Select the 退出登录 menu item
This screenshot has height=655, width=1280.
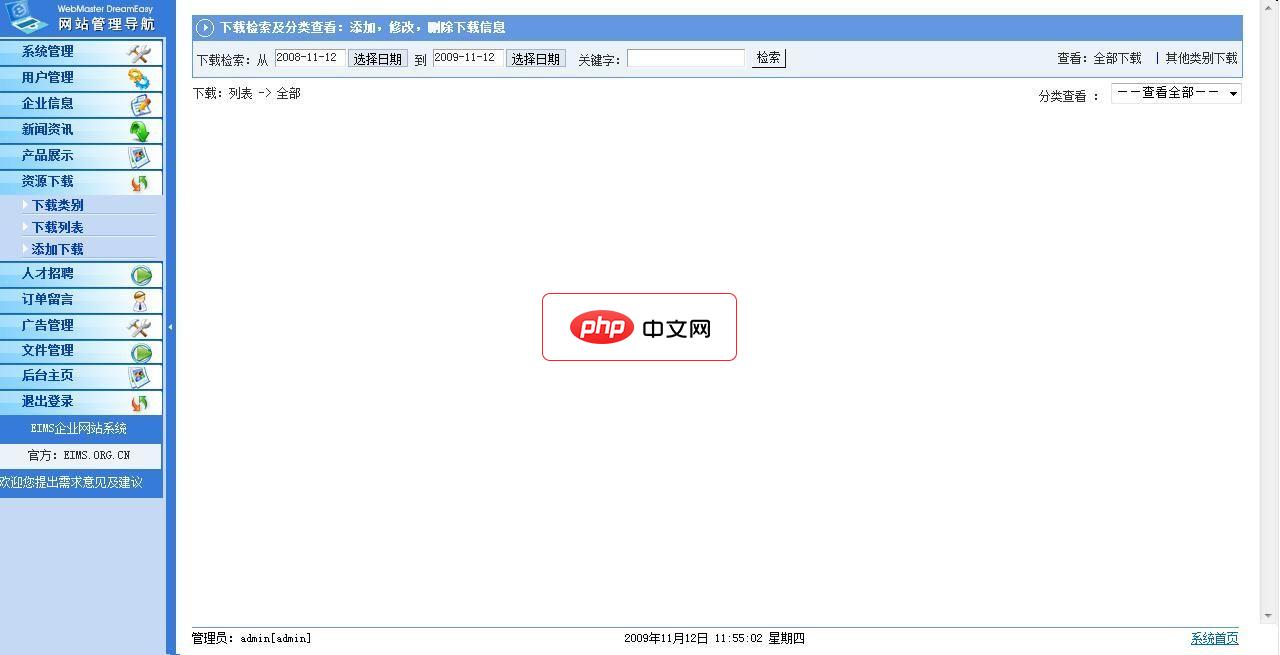click(81, 402)
